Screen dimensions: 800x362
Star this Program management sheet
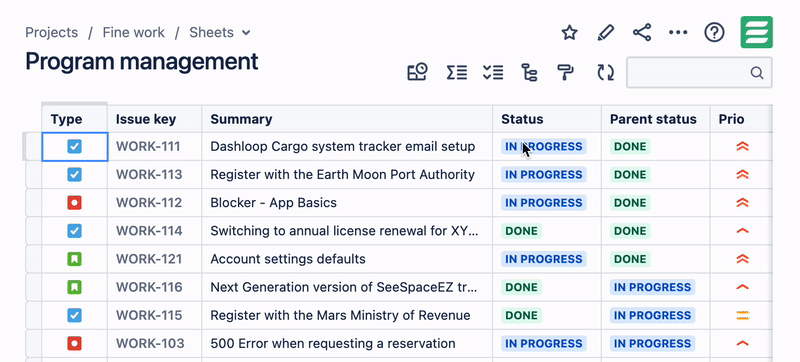pyautogui.click(x=569, y=33)
